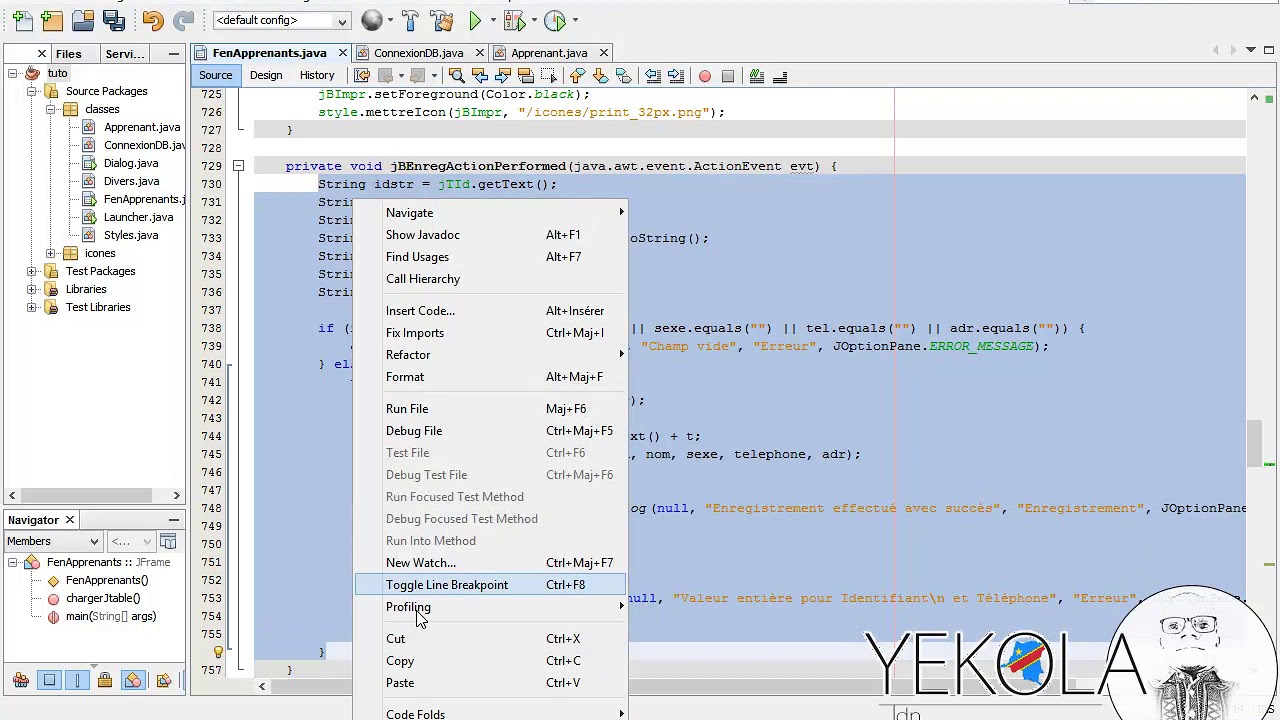
Task: Collapse the tuto project node
Action: (13, 73)
